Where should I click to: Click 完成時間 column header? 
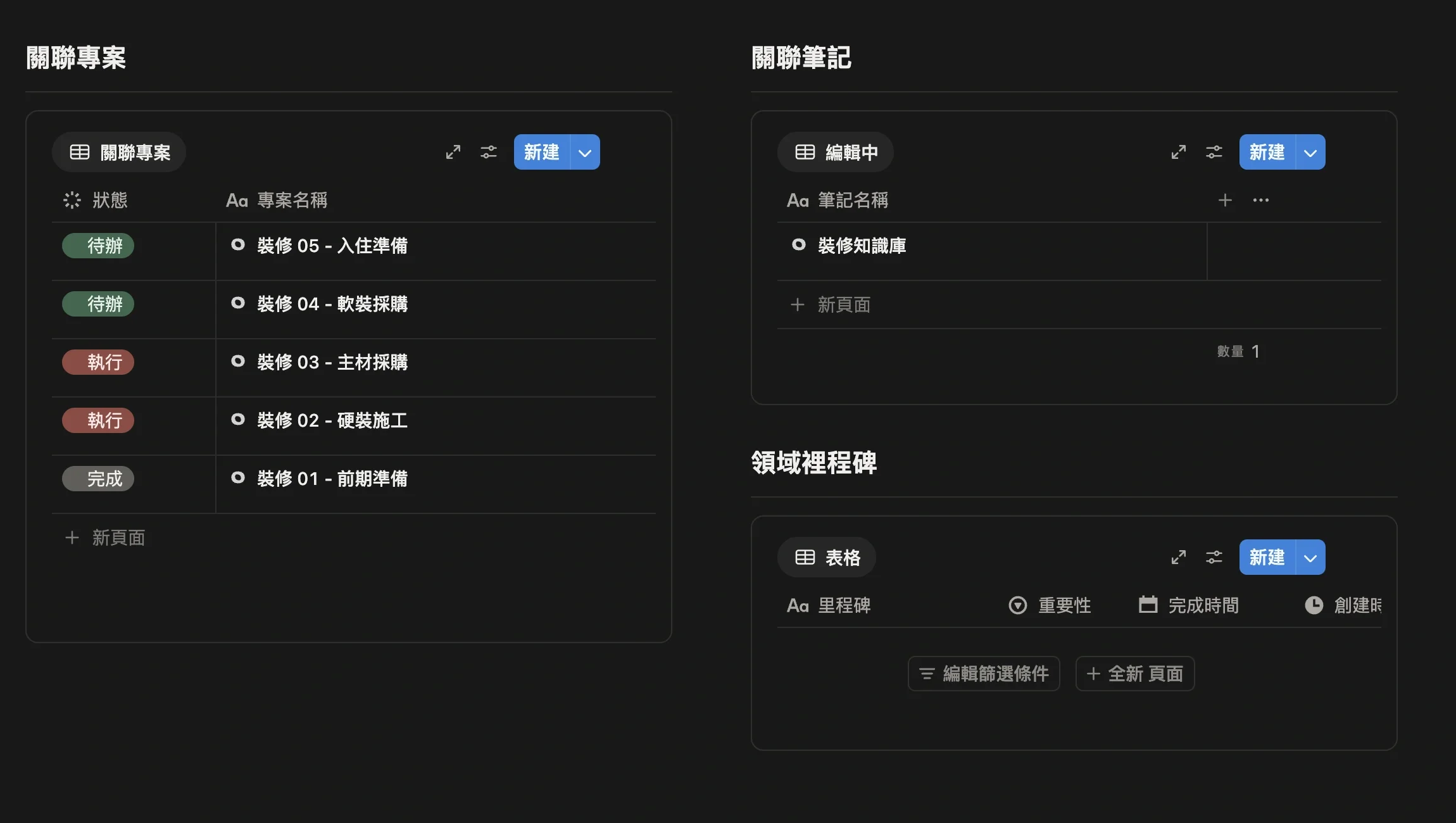click(1189, 605)
